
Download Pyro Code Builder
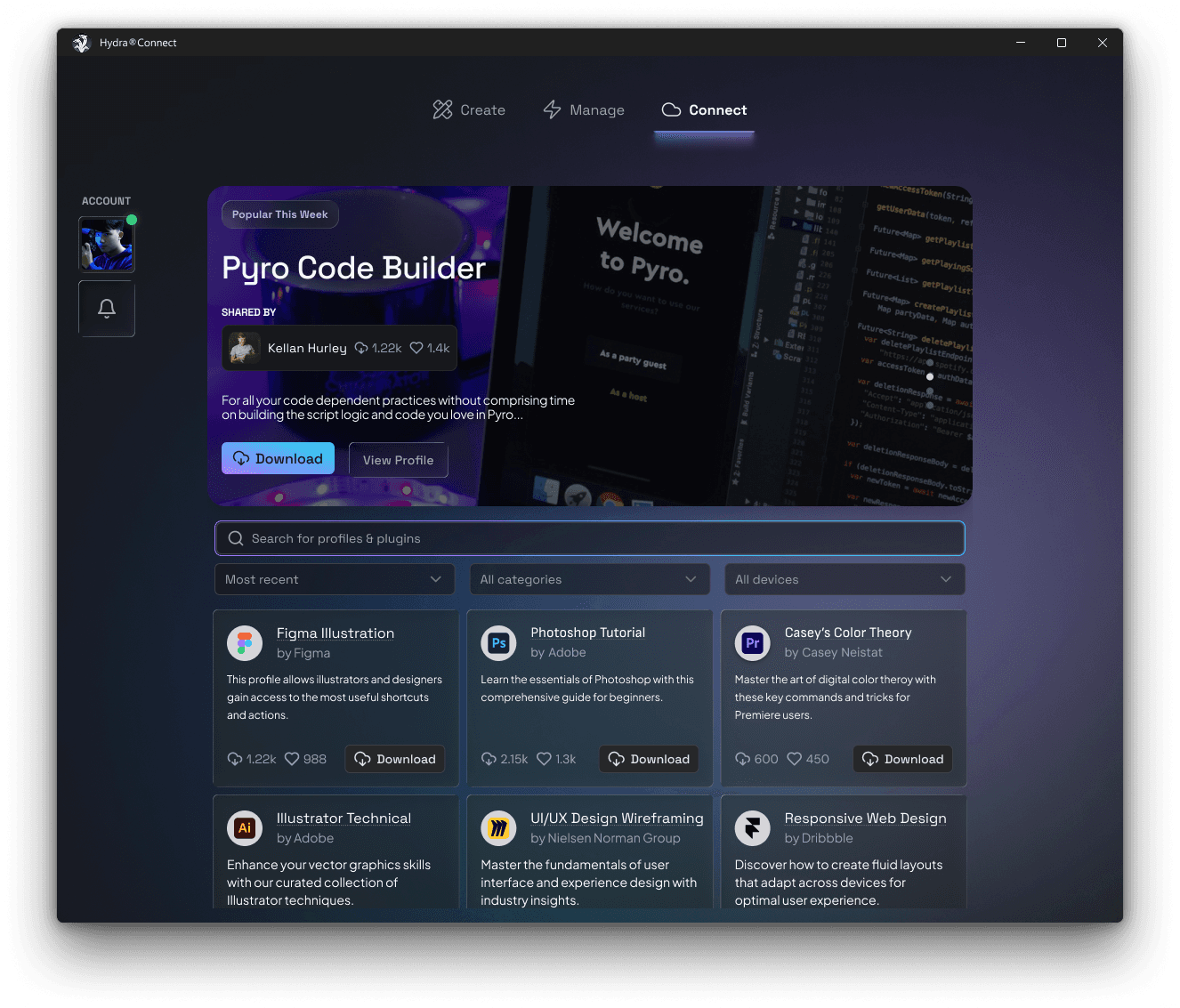278,458
